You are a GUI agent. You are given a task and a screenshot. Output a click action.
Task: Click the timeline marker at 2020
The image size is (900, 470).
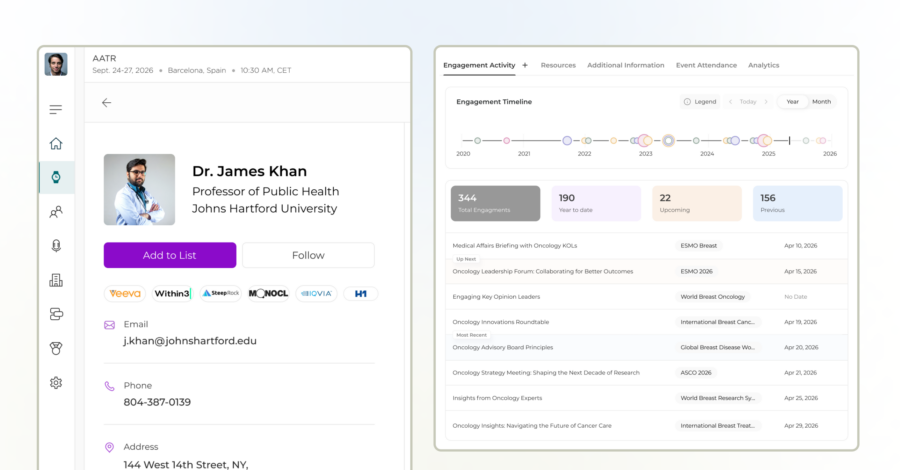478,141
